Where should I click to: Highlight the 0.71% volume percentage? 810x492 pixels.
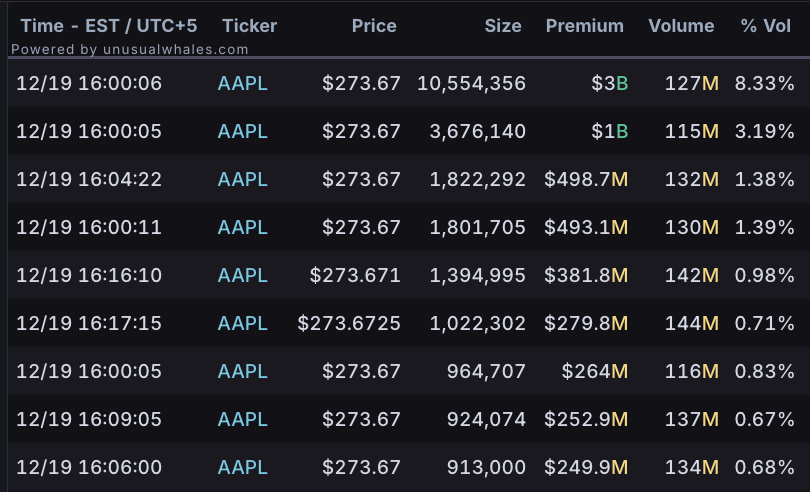pos(765,324)
